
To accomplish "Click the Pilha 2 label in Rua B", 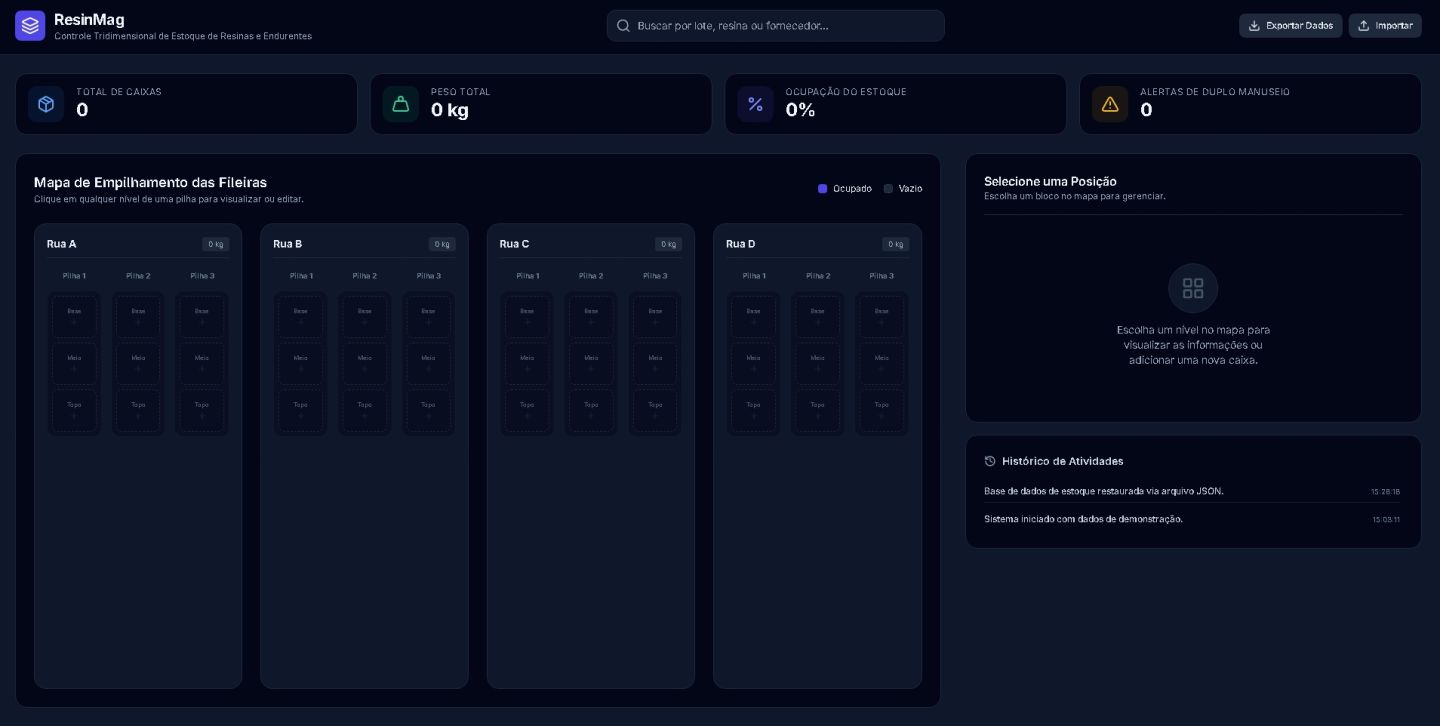I will [364, 276].
